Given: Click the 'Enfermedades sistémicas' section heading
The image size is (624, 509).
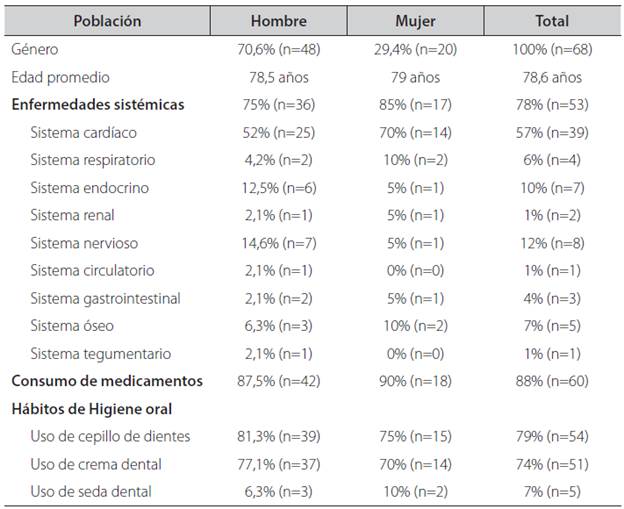Looking at the screenshot, I should click(x=98, y=104).
